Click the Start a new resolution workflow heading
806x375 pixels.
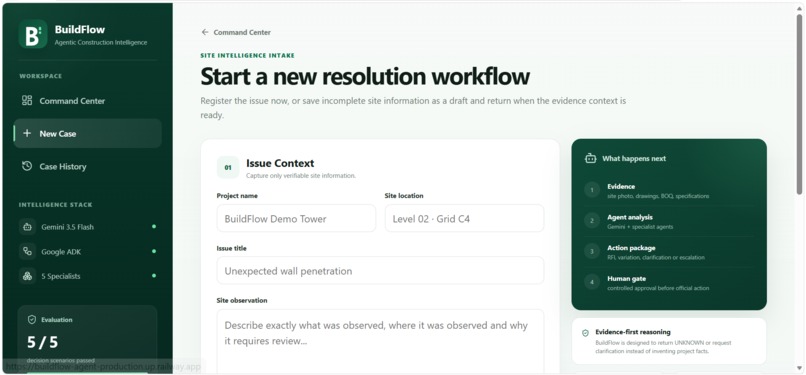click(x=365, y=76)
